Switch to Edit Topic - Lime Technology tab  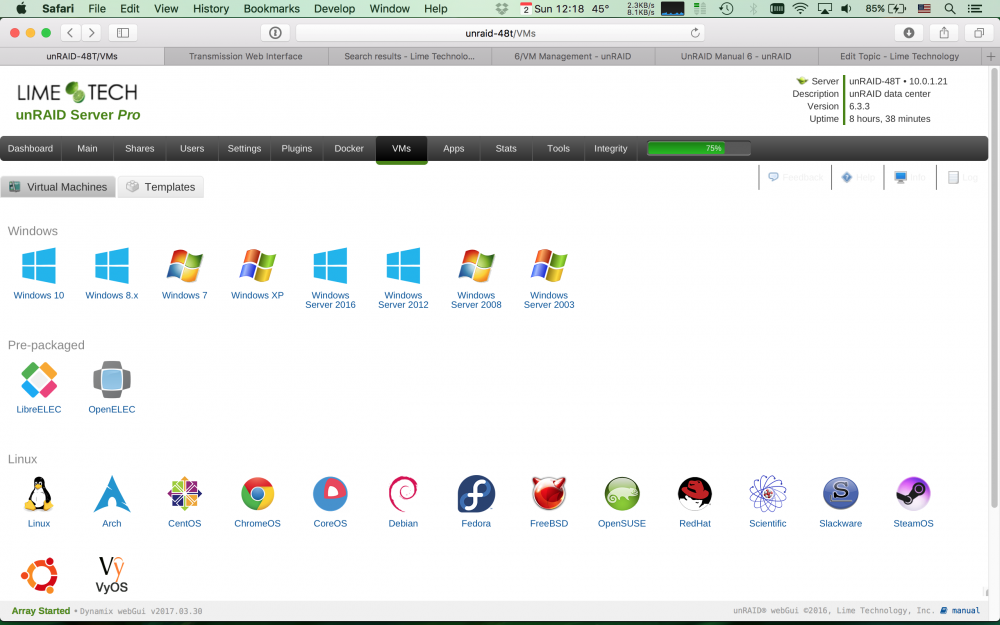tap(899, 56)
